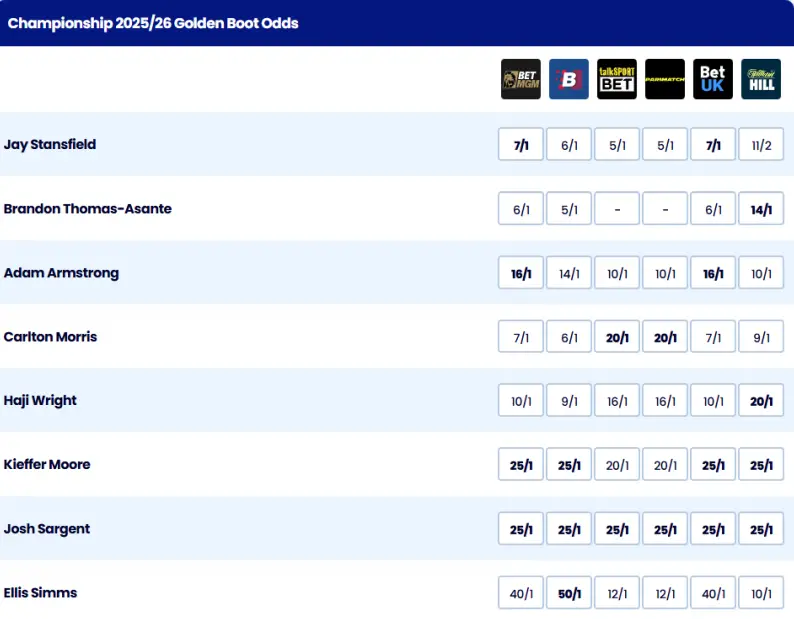794x619 pixels.
Task: Select Jay Stansfield's 11/2 William Hill odds
Action: click(x=761, y=145)
